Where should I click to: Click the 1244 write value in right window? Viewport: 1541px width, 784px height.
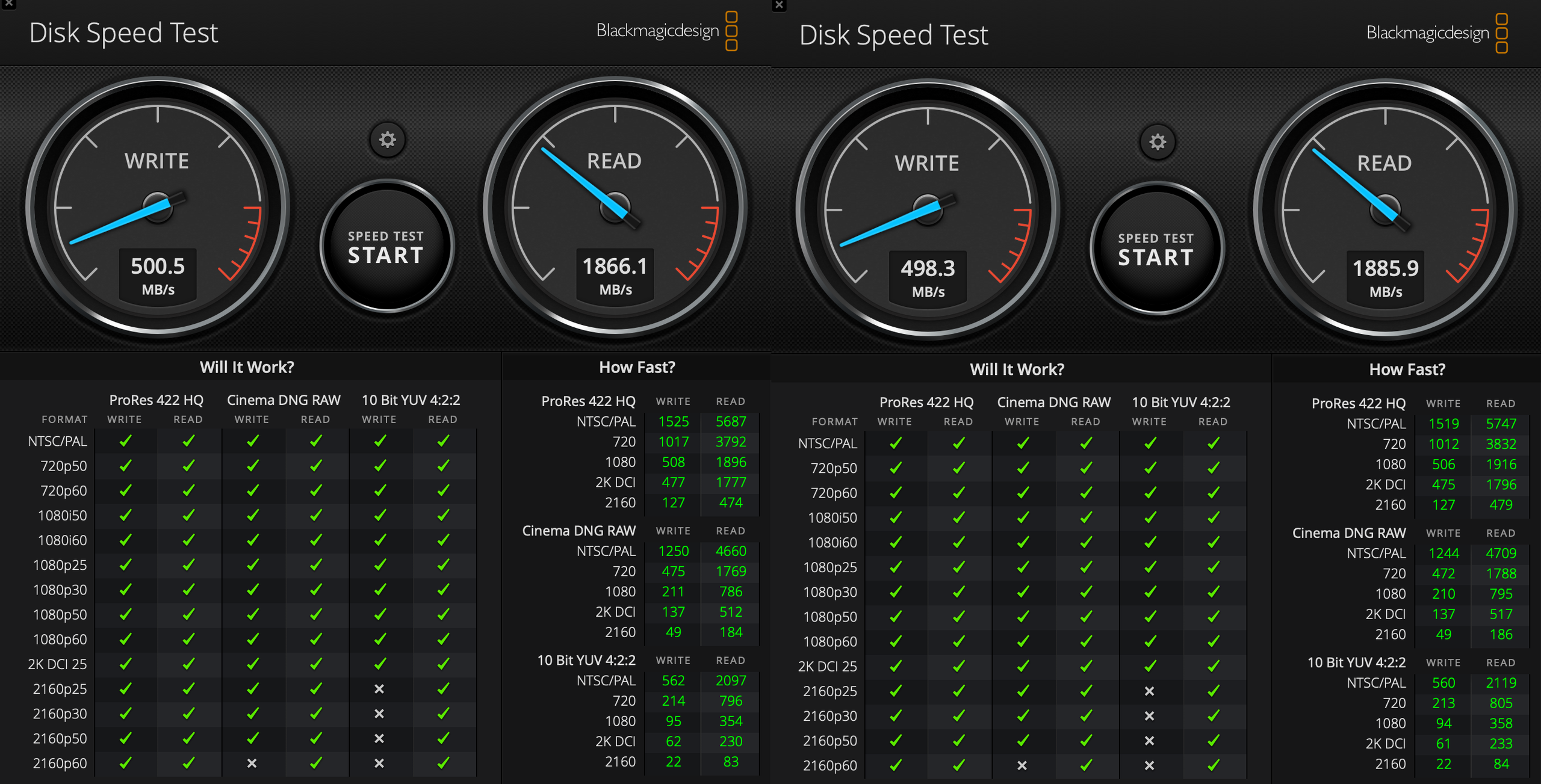coord(1443,554)
